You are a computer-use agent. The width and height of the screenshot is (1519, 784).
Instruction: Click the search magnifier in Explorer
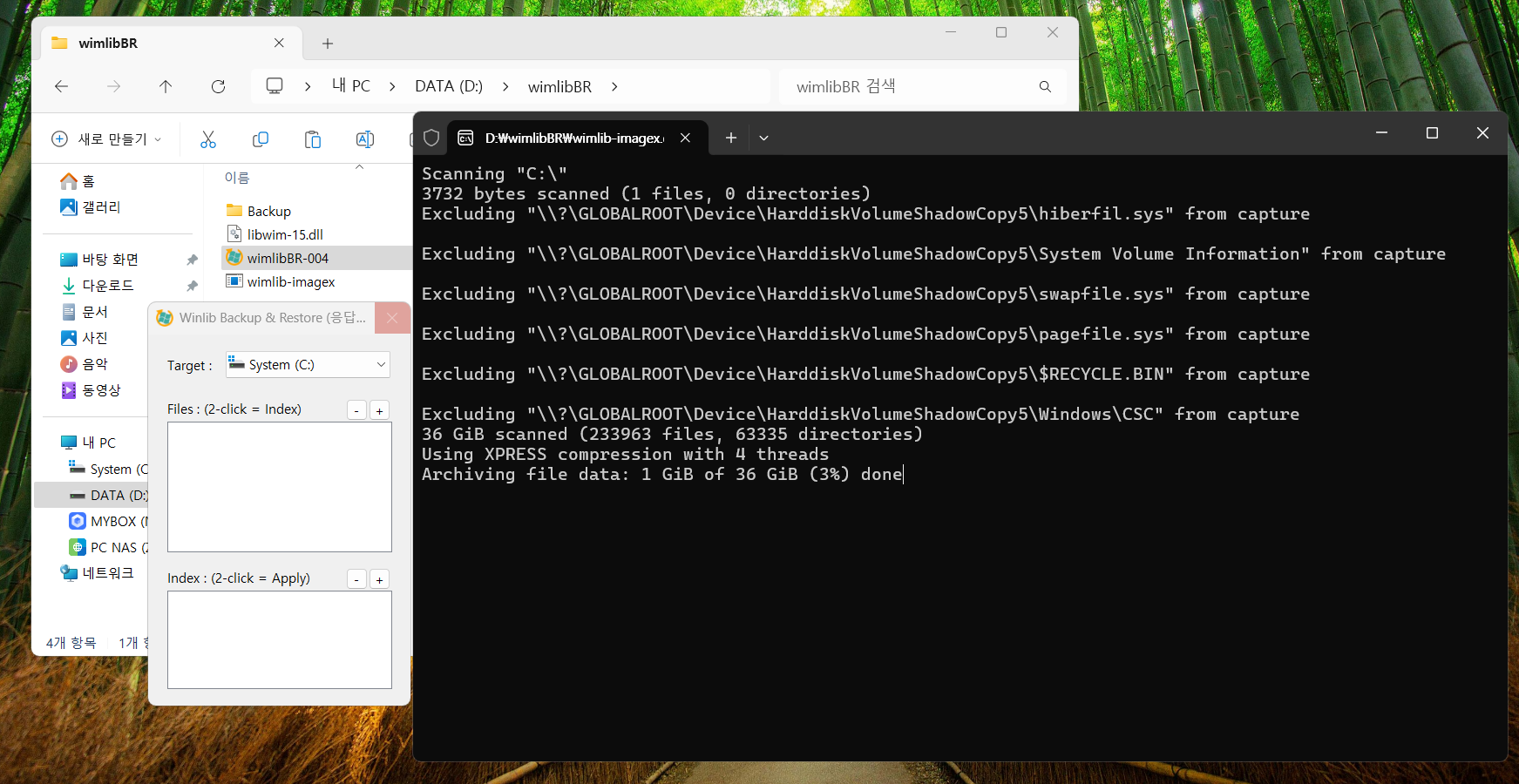(x=1045, y=86)
